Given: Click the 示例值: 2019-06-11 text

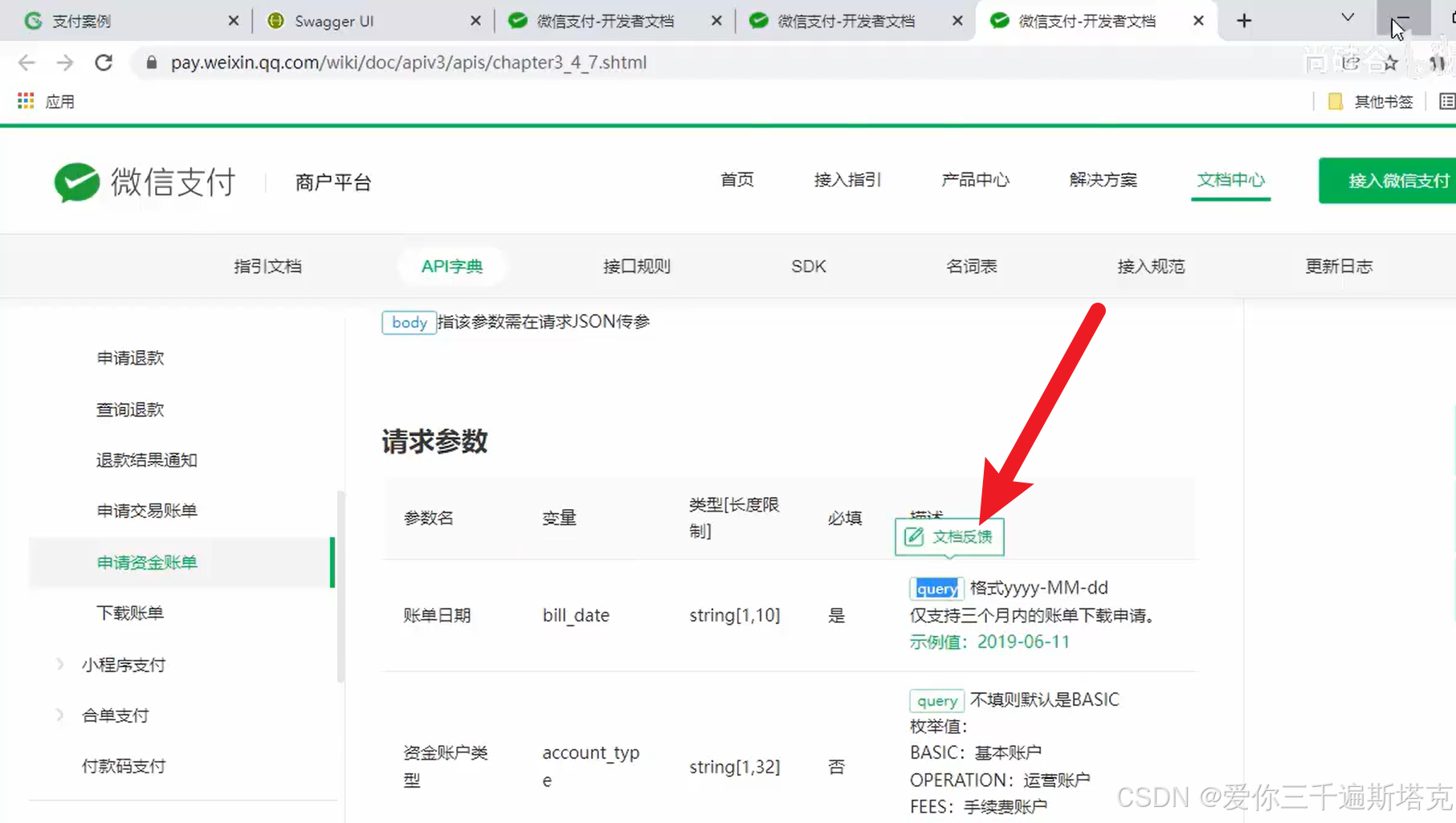Looking at the screenshot, I should 989,642.
